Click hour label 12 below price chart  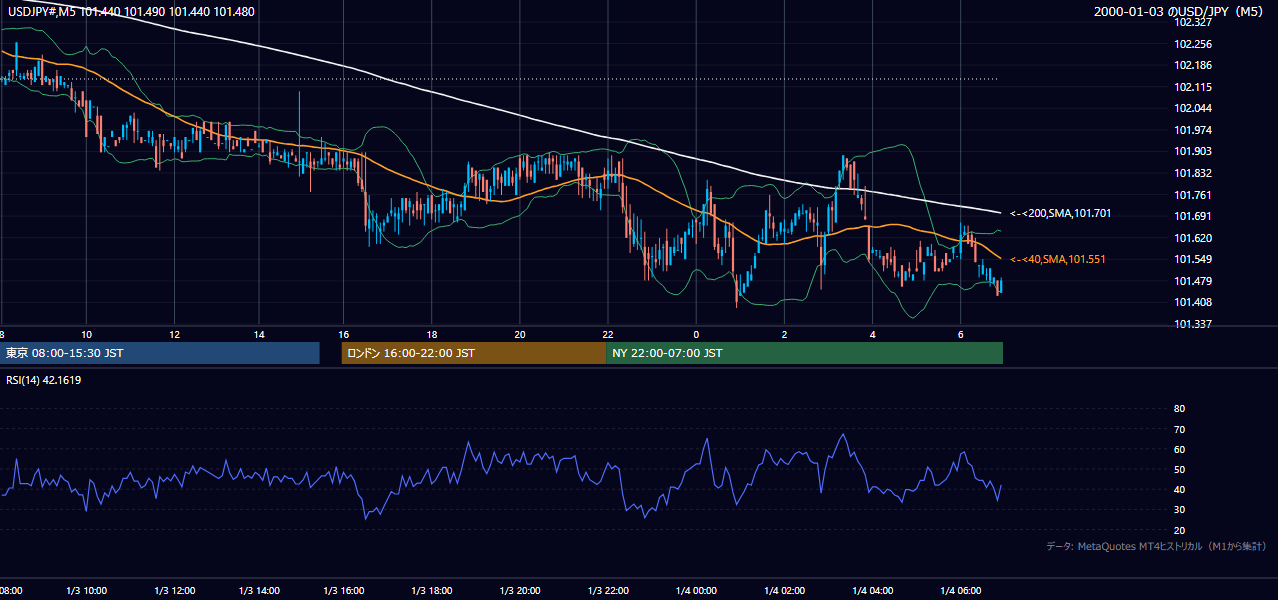pyautogui.click(x=174, y=333)
